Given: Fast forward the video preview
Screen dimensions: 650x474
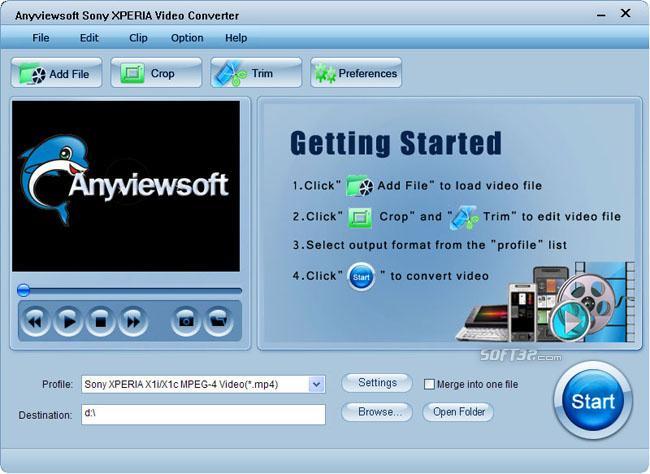Looking at the screenshot, I should (x=133, y=321).
